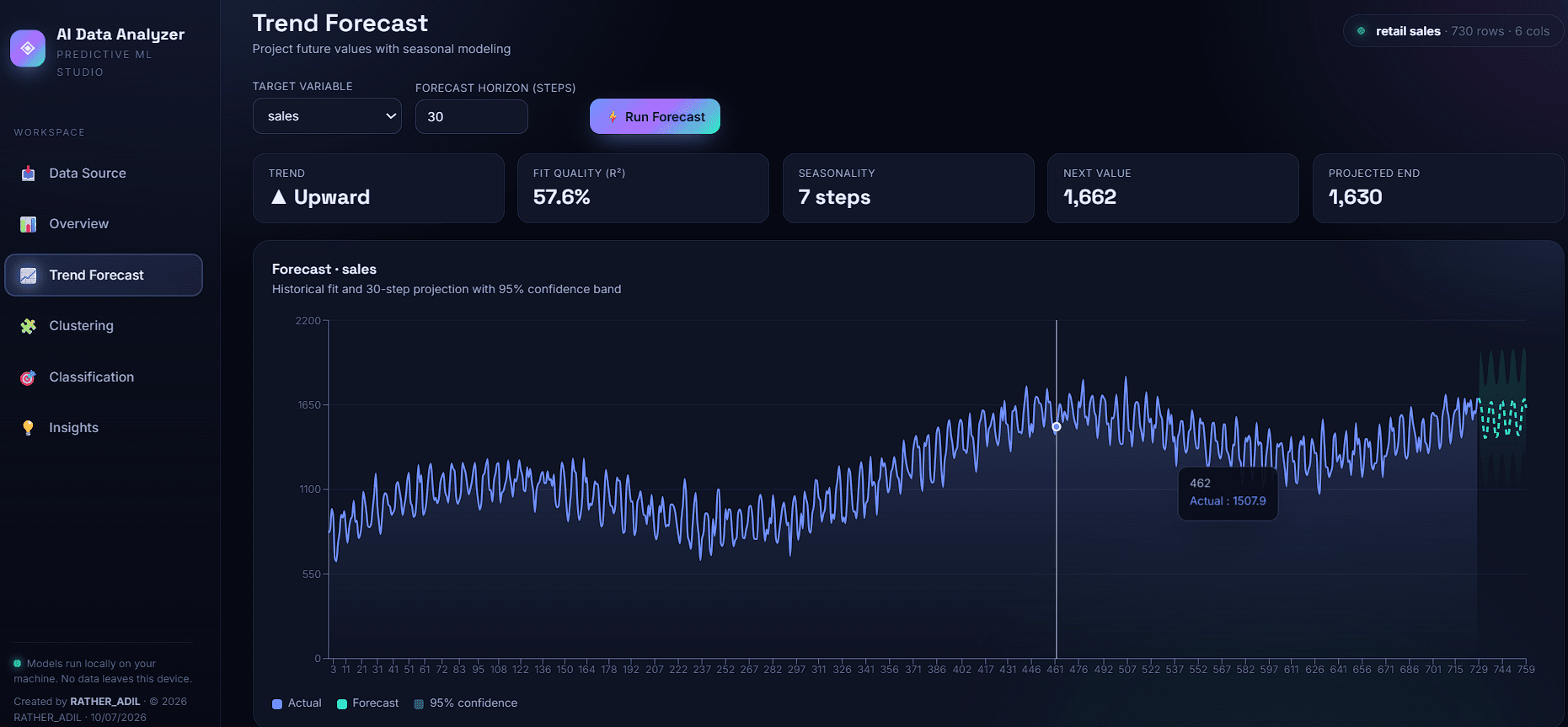The width and height of the screenshot is (1568, 727).
Task: Click the forecast horizon steps field
Action: point(472,117)
